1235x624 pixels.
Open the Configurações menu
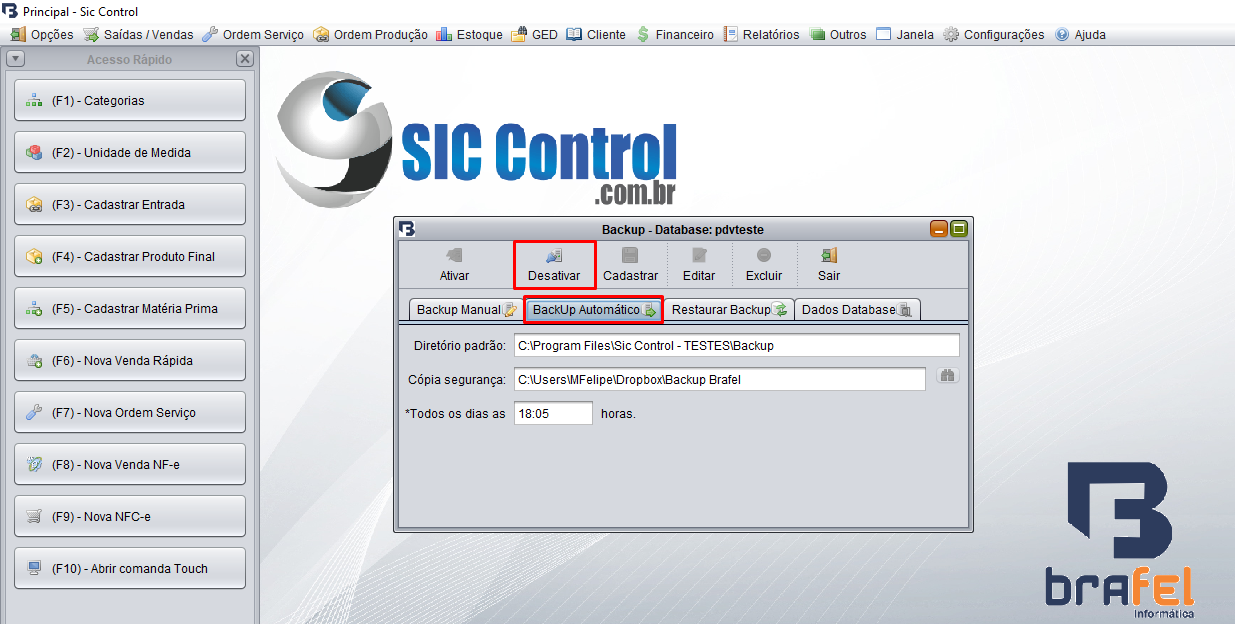click(x=994, y=34)
